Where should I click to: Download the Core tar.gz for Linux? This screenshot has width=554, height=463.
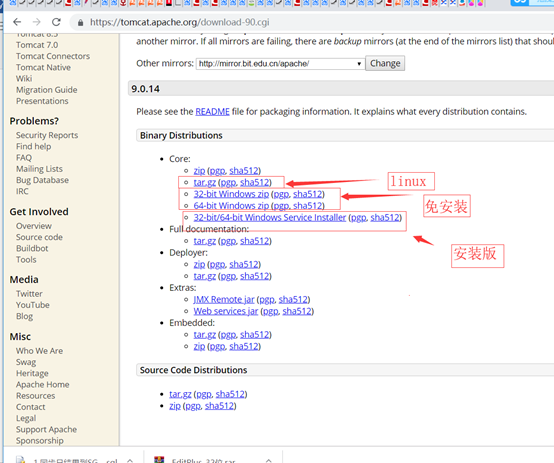[x=205, y=182]
